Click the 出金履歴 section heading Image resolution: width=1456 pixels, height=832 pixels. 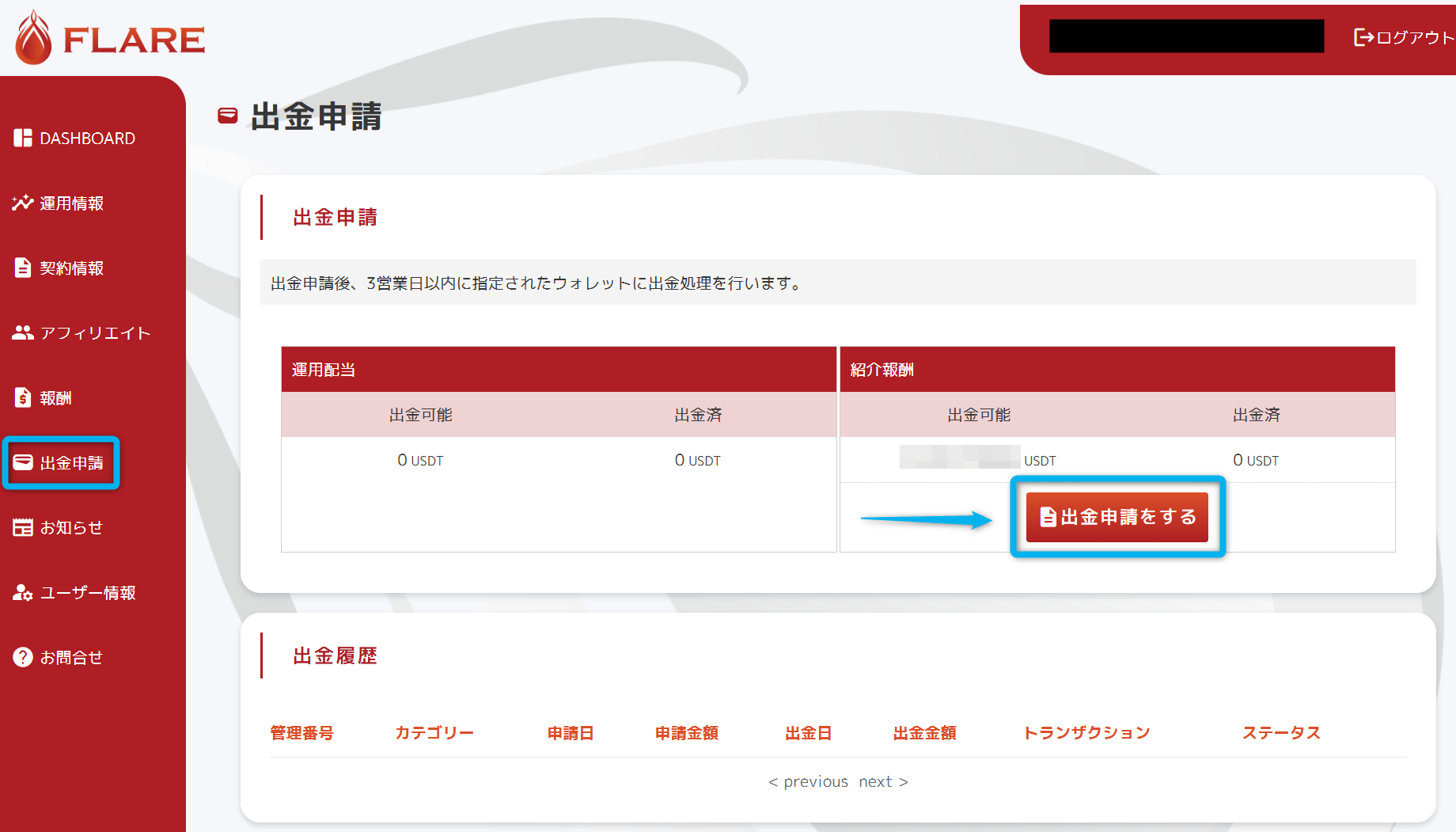[x=335, y=655]
